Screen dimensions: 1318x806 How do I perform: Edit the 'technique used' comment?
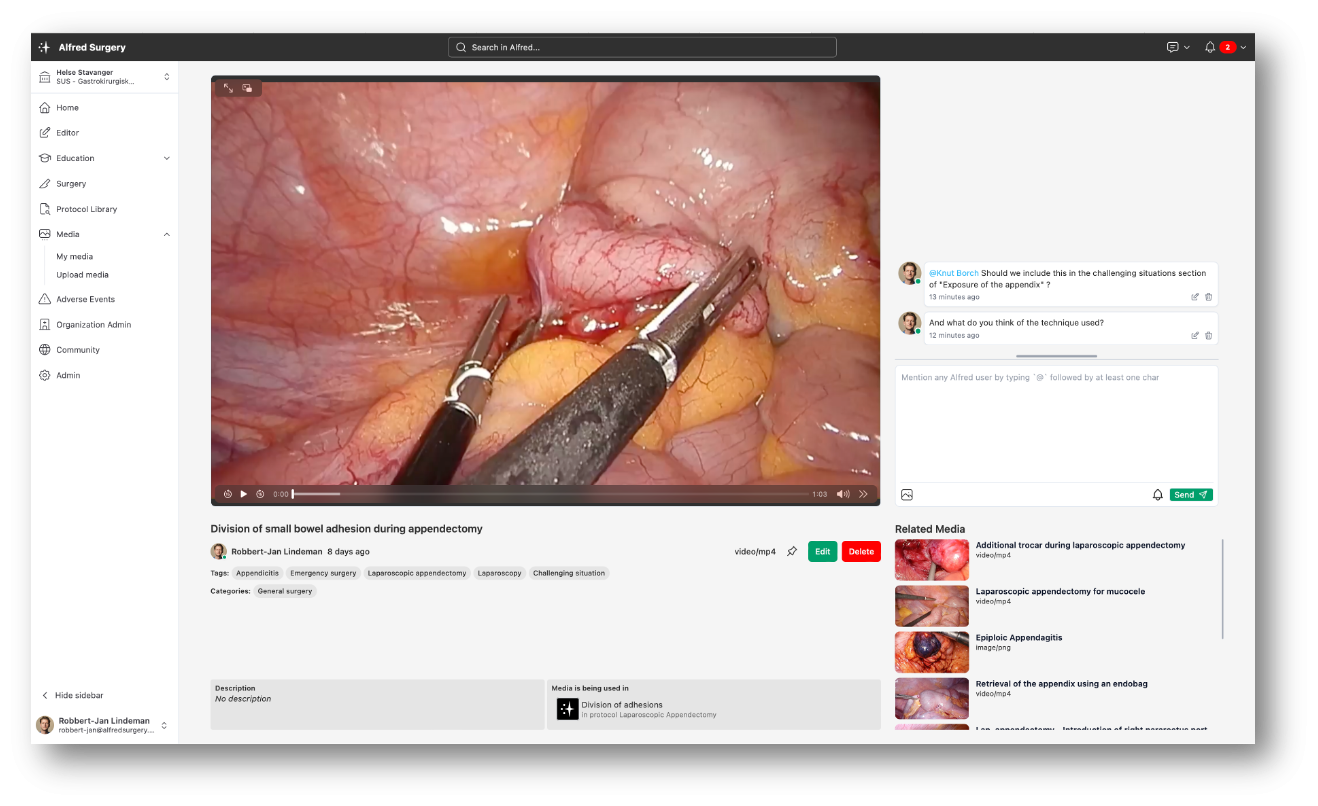(1195, 335)
